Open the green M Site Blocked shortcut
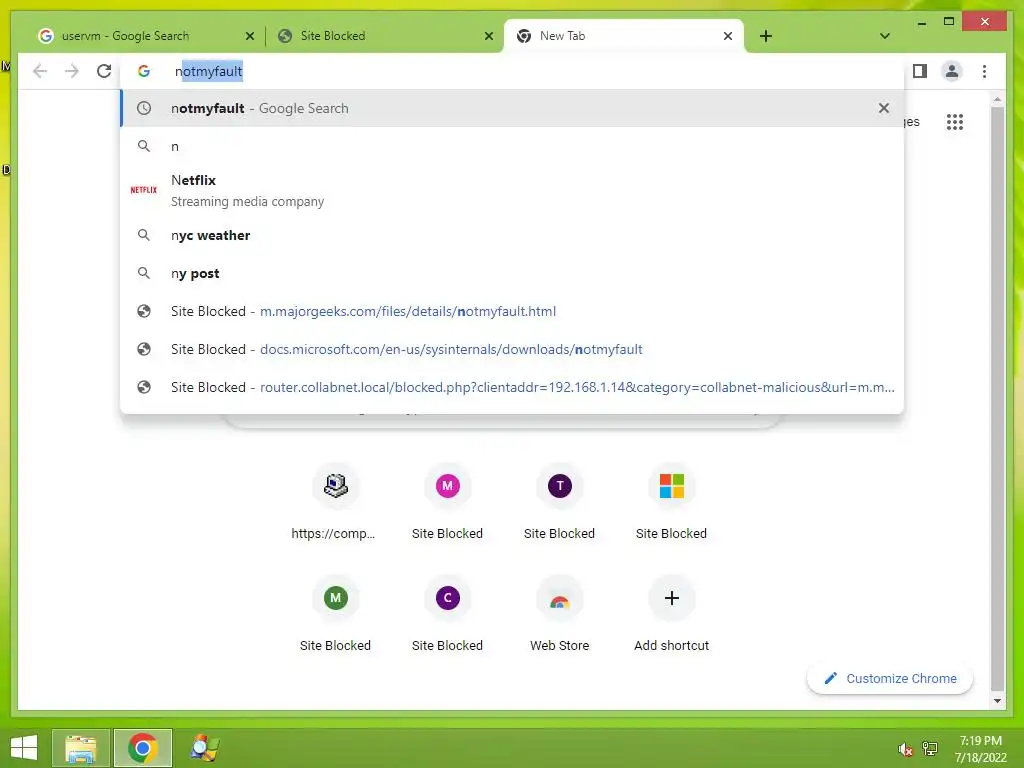Image resolution: width=1024 pixels, height=768 pixels. click(335, 614)
